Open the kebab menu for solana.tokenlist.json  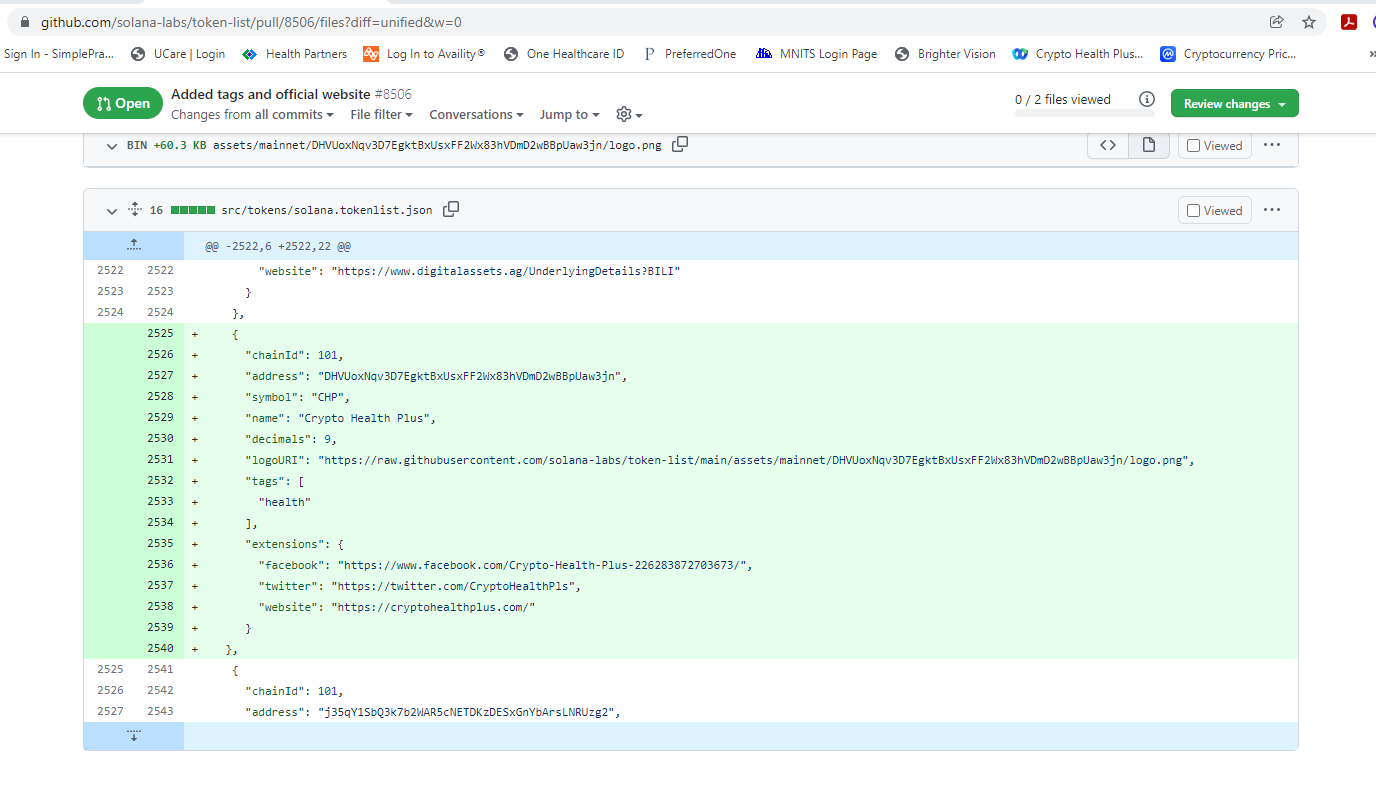tap(1271, 209)
